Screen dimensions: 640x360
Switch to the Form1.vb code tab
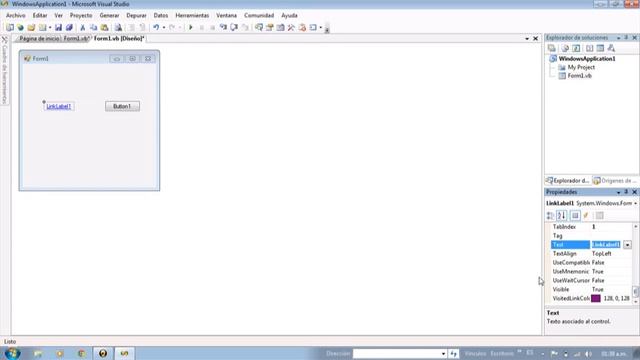(x=76, y=38)
